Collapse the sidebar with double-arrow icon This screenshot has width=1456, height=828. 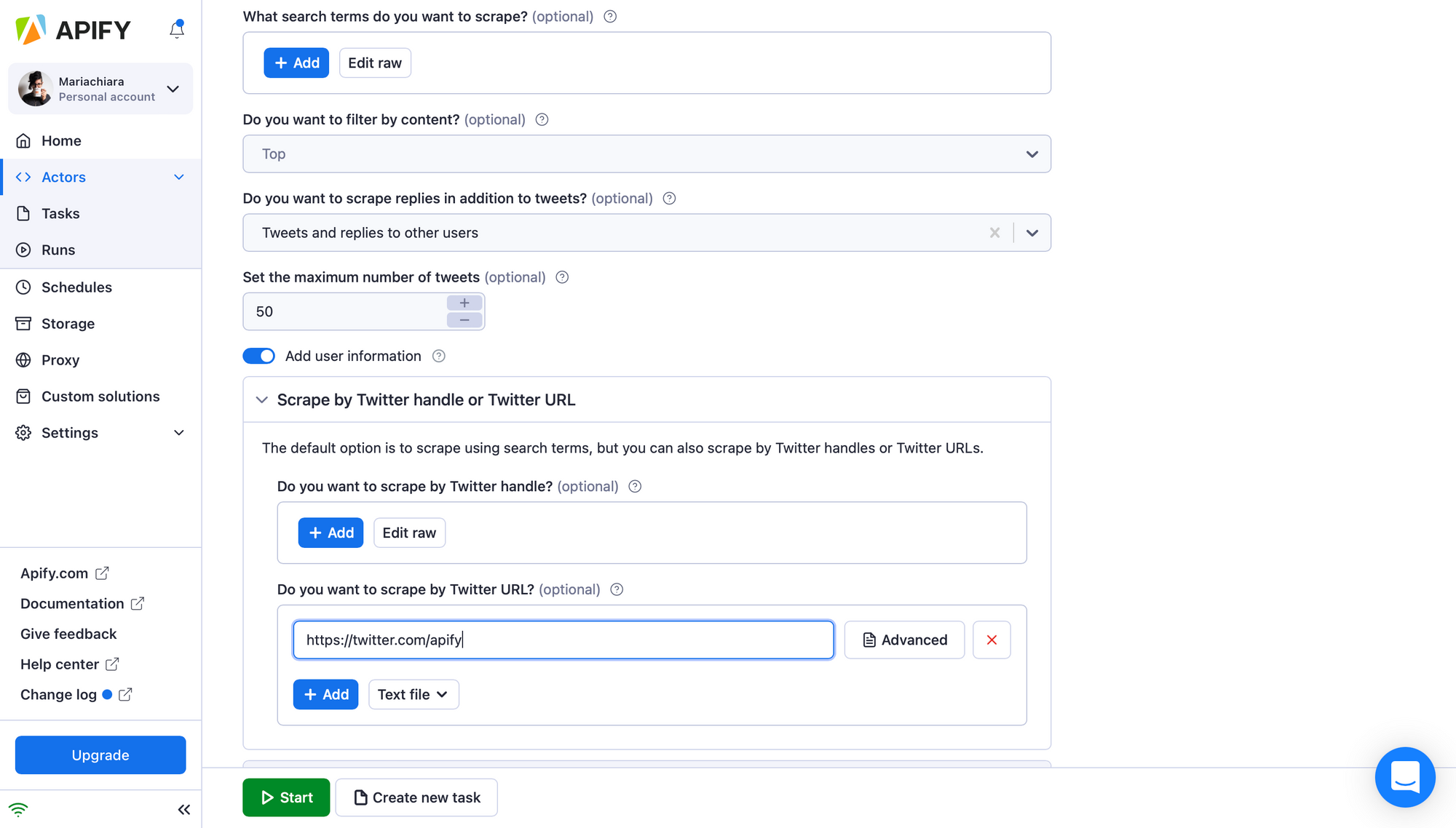pos(184,809)
